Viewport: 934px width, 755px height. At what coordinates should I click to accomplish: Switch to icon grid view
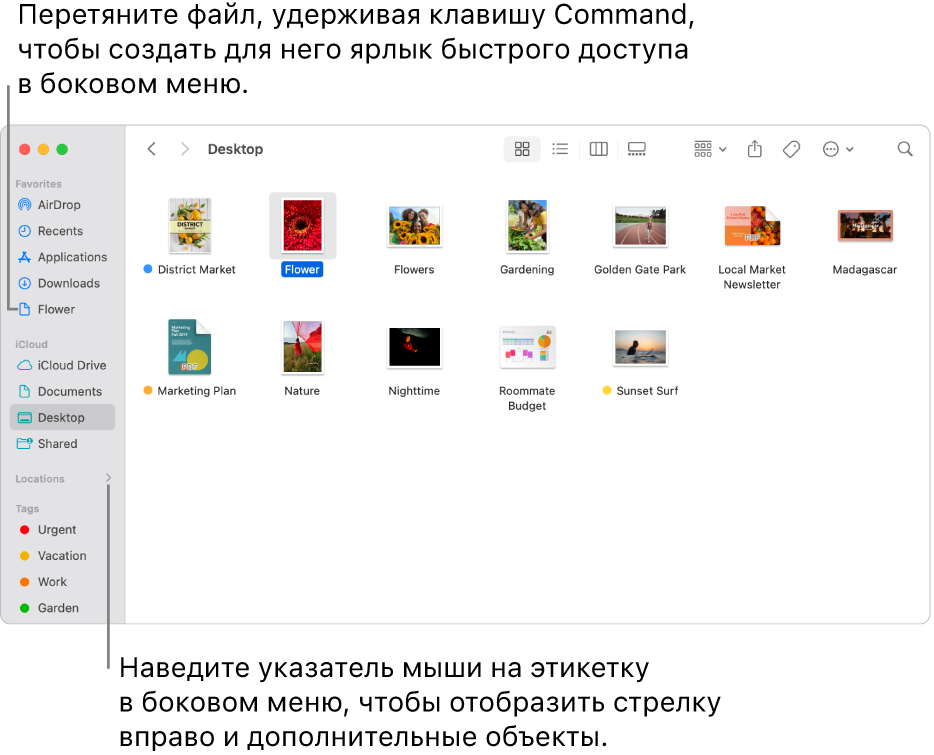click(522, 149)
